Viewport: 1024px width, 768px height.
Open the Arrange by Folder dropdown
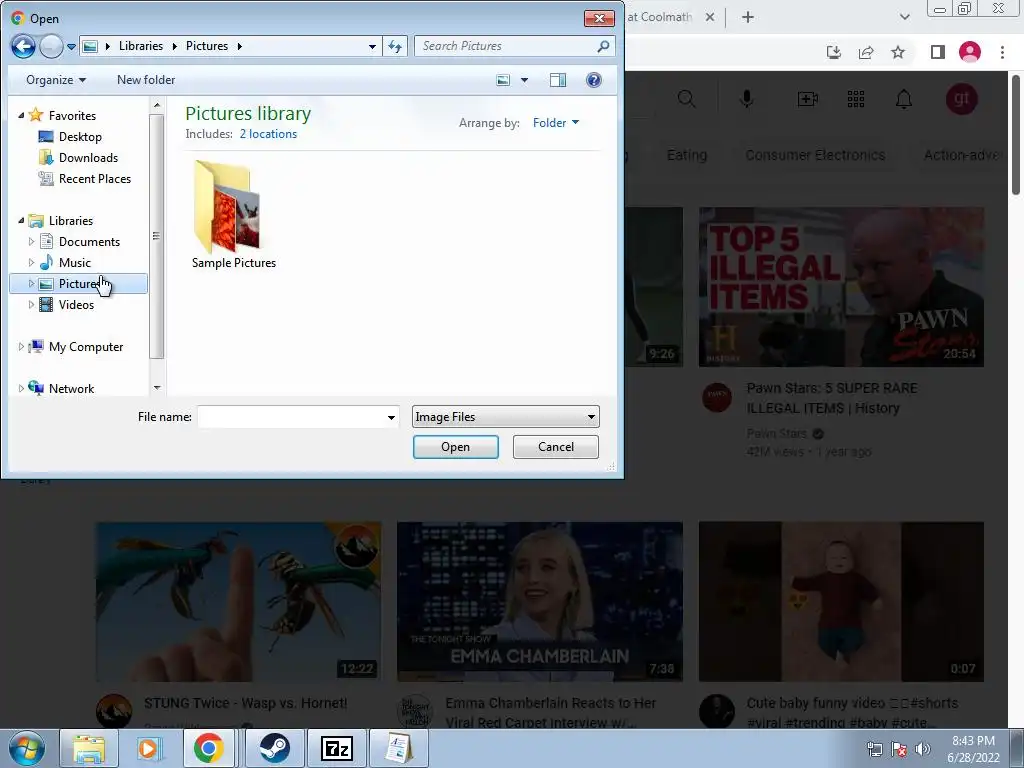556,123
